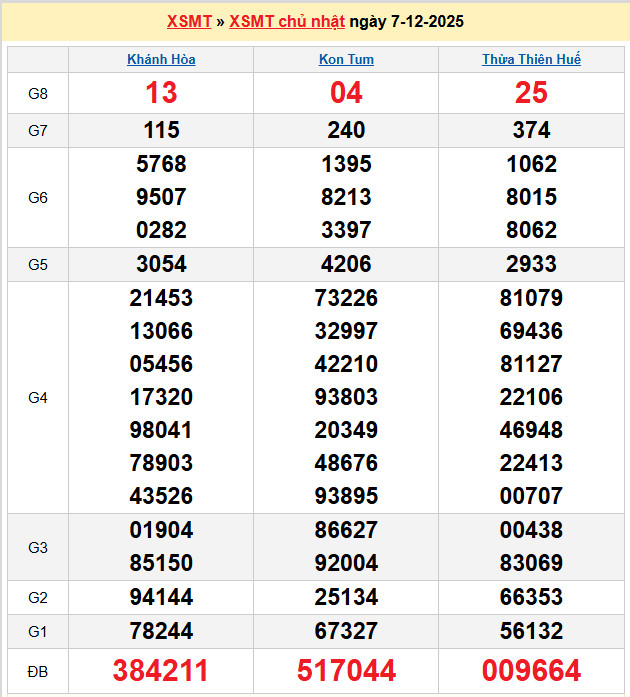Screen dimensions: 630x697
Task: Click Thừa Thiên Huế special prize 009664
Action: click(531, 670)
